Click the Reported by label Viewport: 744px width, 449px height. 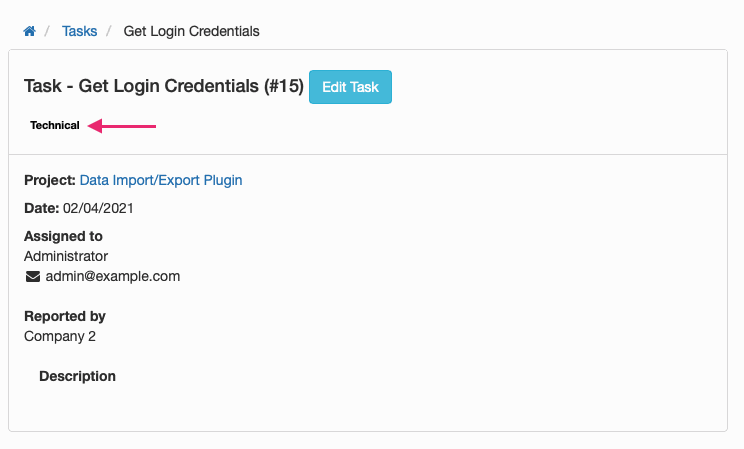[65, 317]
